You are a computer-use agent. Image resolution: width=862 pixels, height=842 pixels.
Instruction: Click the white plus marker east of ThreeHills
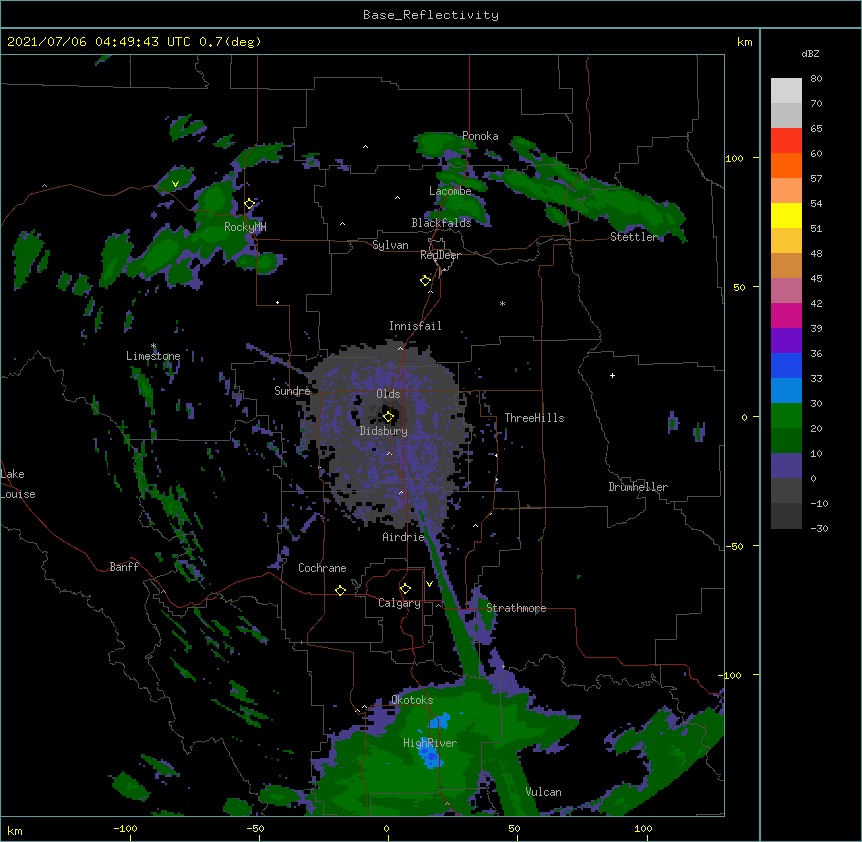point(612,375)
